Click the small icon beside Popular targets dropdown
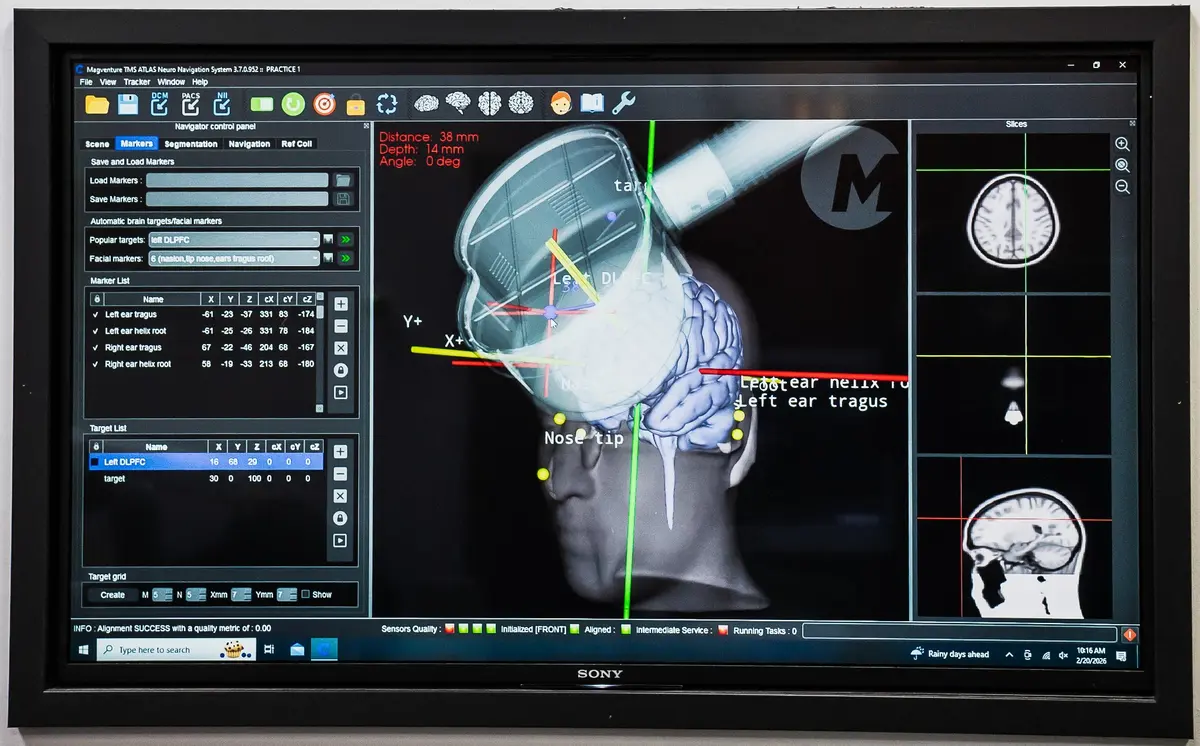Image resolution: width=1200 pixels, height=746 pixels. point(328,240)
